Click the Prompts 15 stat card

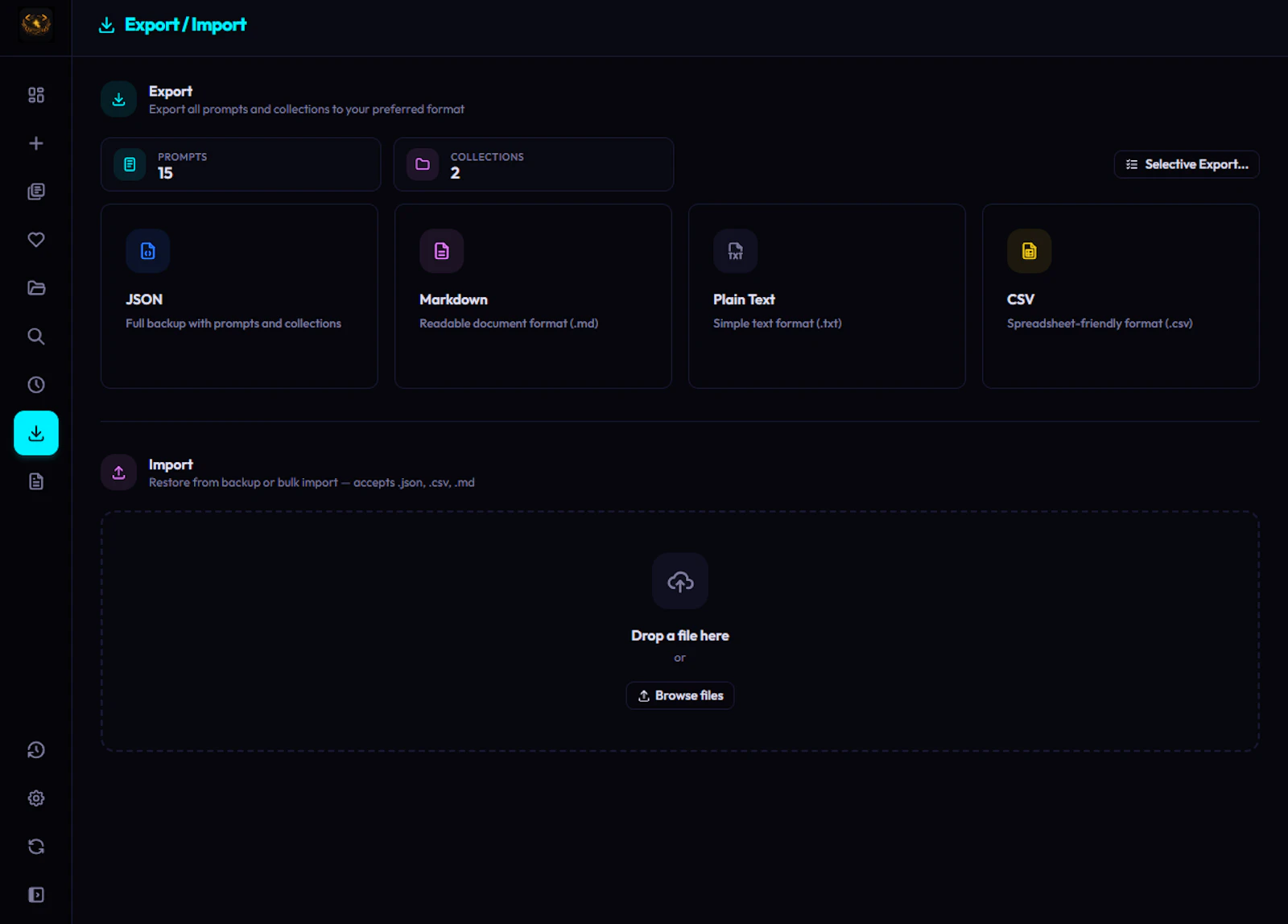coord(241,164)
